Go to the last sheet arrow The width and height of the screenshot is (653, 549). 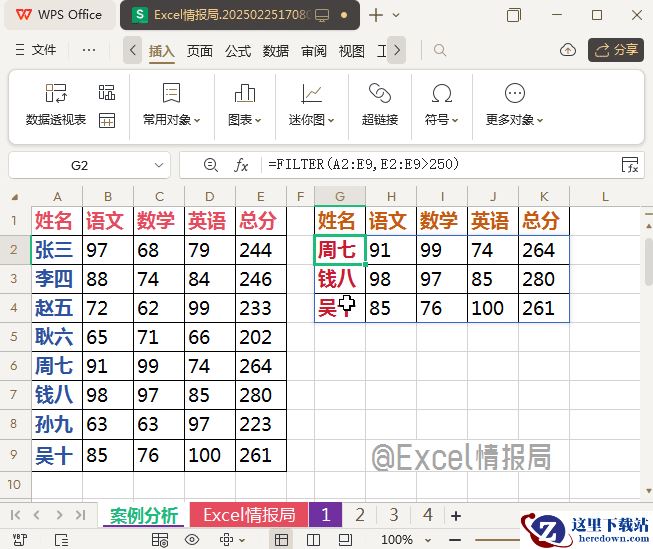pos(80,515)
